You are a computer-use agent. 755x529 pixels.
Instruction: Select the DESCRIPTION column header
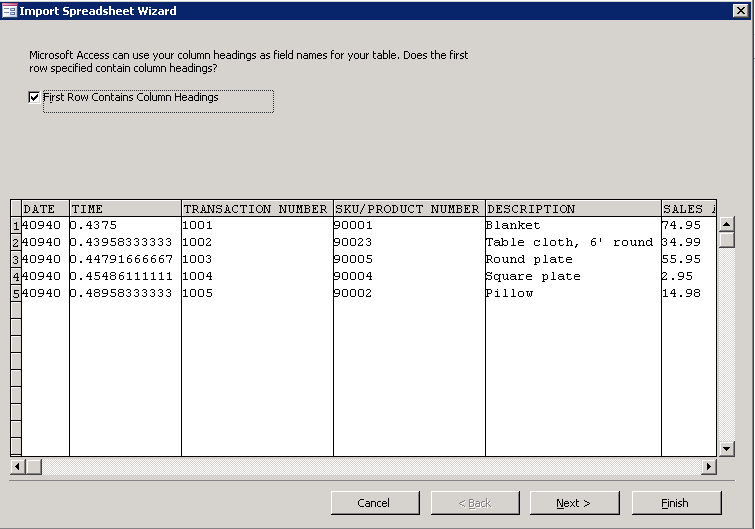tap(573, 209)
